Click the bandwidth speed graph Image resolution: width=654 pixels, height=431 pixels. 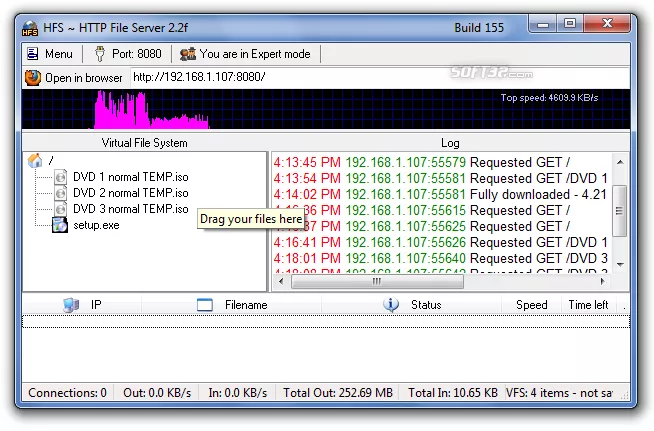326,109
